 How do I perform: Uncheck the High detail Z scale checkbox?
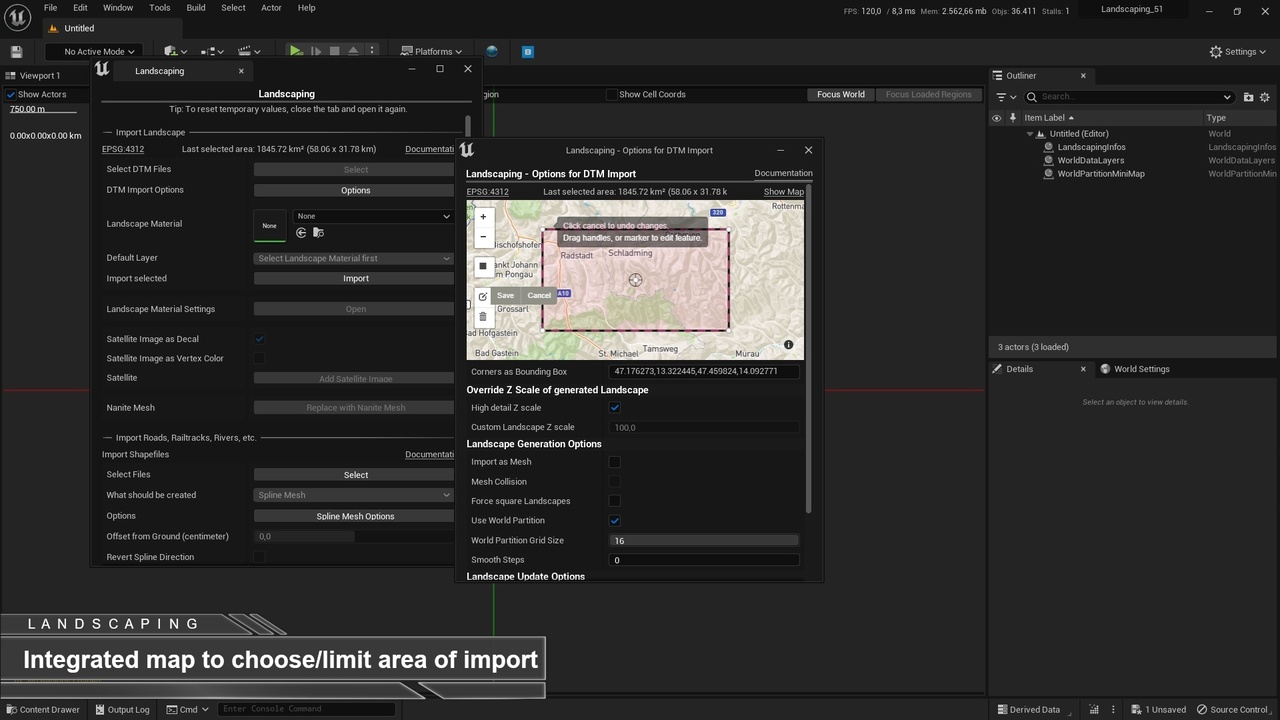(615, 408)
